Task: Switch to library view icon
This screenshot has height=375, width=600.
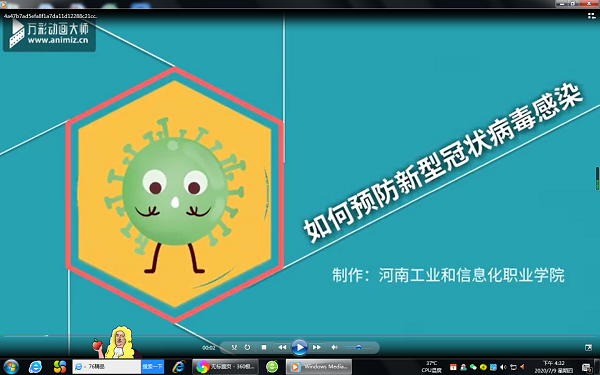Action: pos(592,16)
